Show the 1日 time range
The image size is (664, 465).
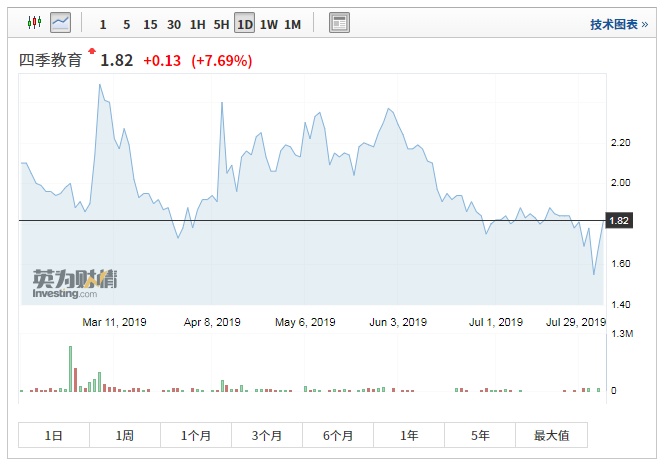[54, 435]
